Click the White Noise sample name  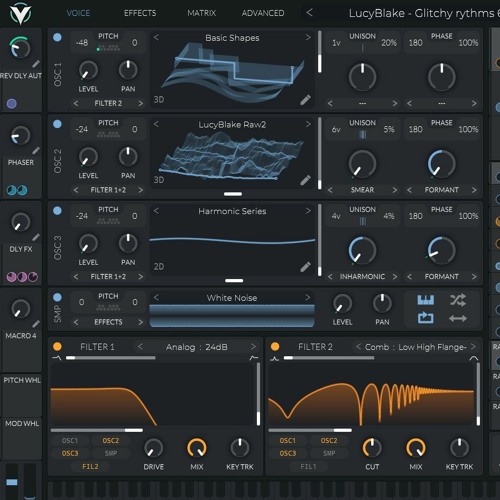pos(232,298)
